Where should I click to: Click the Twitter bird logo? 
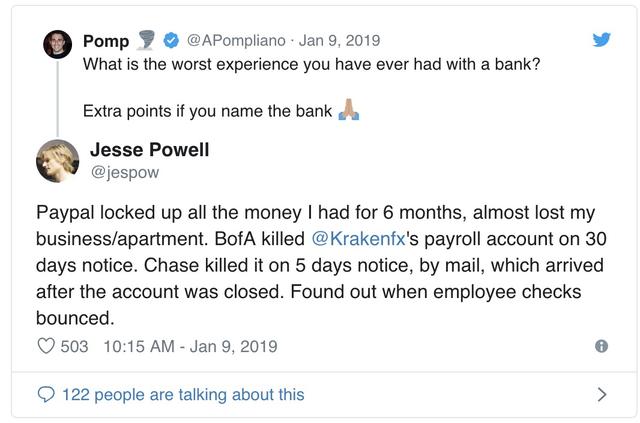click(602, 40)
